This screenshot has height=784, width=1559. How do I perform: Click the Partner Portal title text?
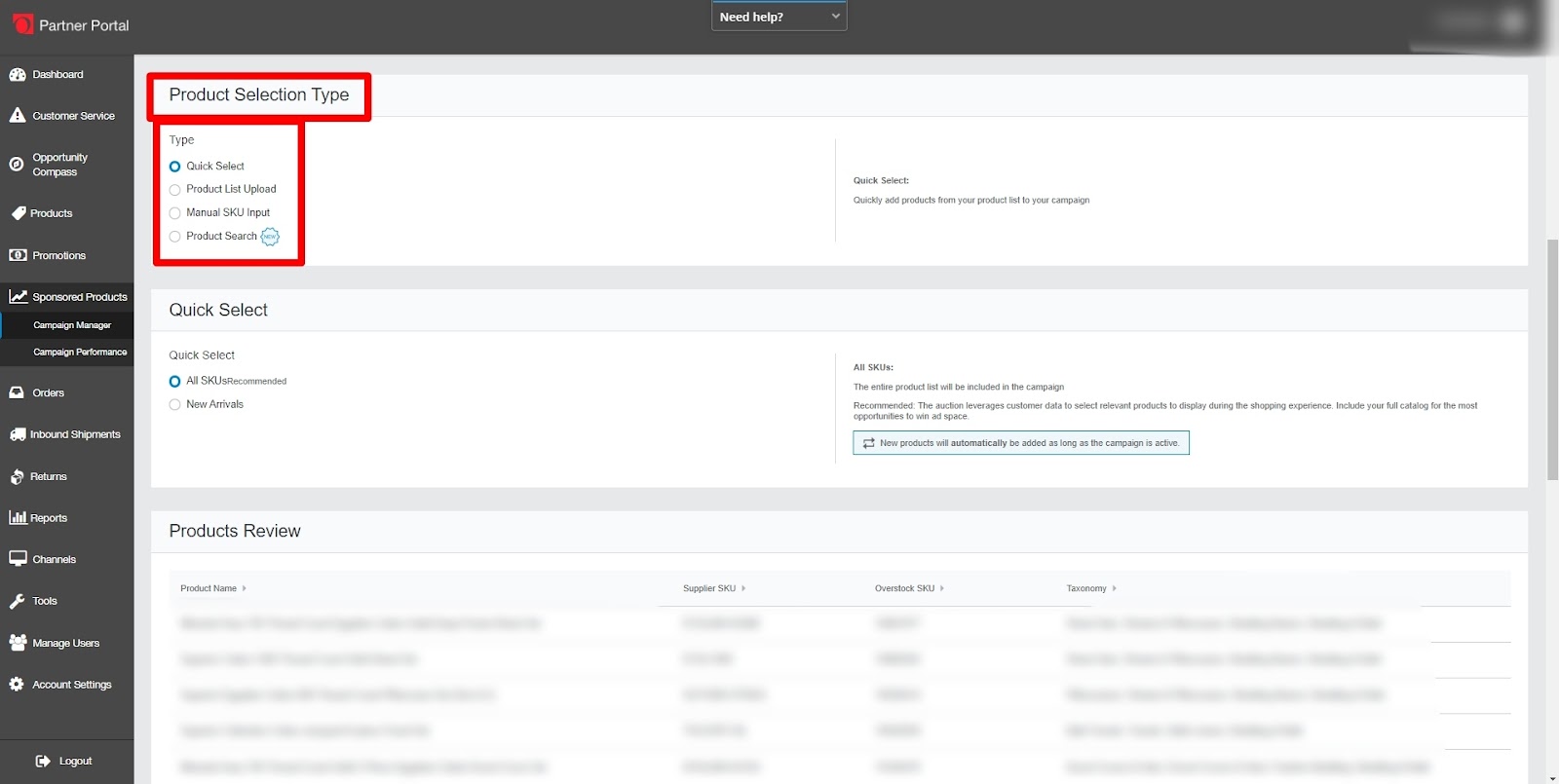click(x=84, y=25)
